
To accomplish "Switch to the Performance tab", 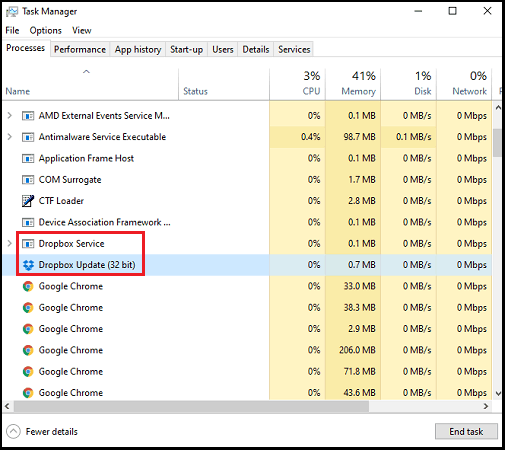I will 80,50.
